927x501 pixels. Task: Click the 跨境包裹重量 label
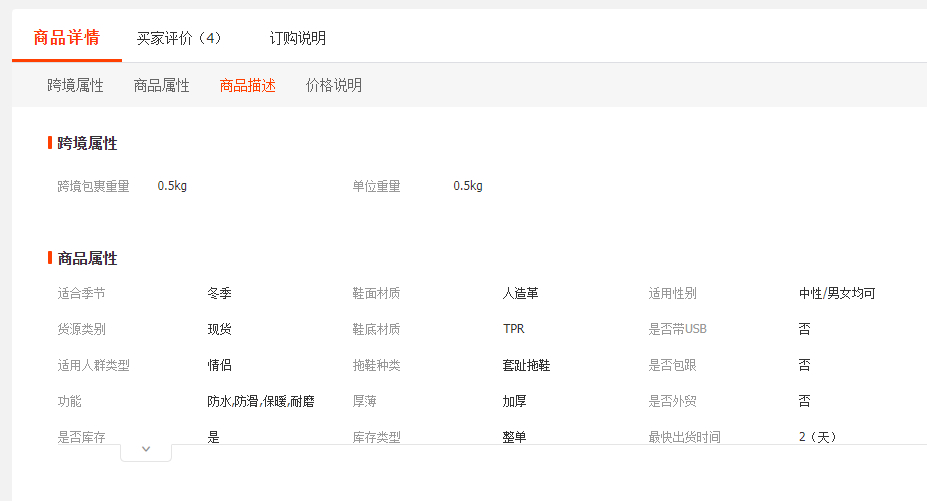[93, 186]
